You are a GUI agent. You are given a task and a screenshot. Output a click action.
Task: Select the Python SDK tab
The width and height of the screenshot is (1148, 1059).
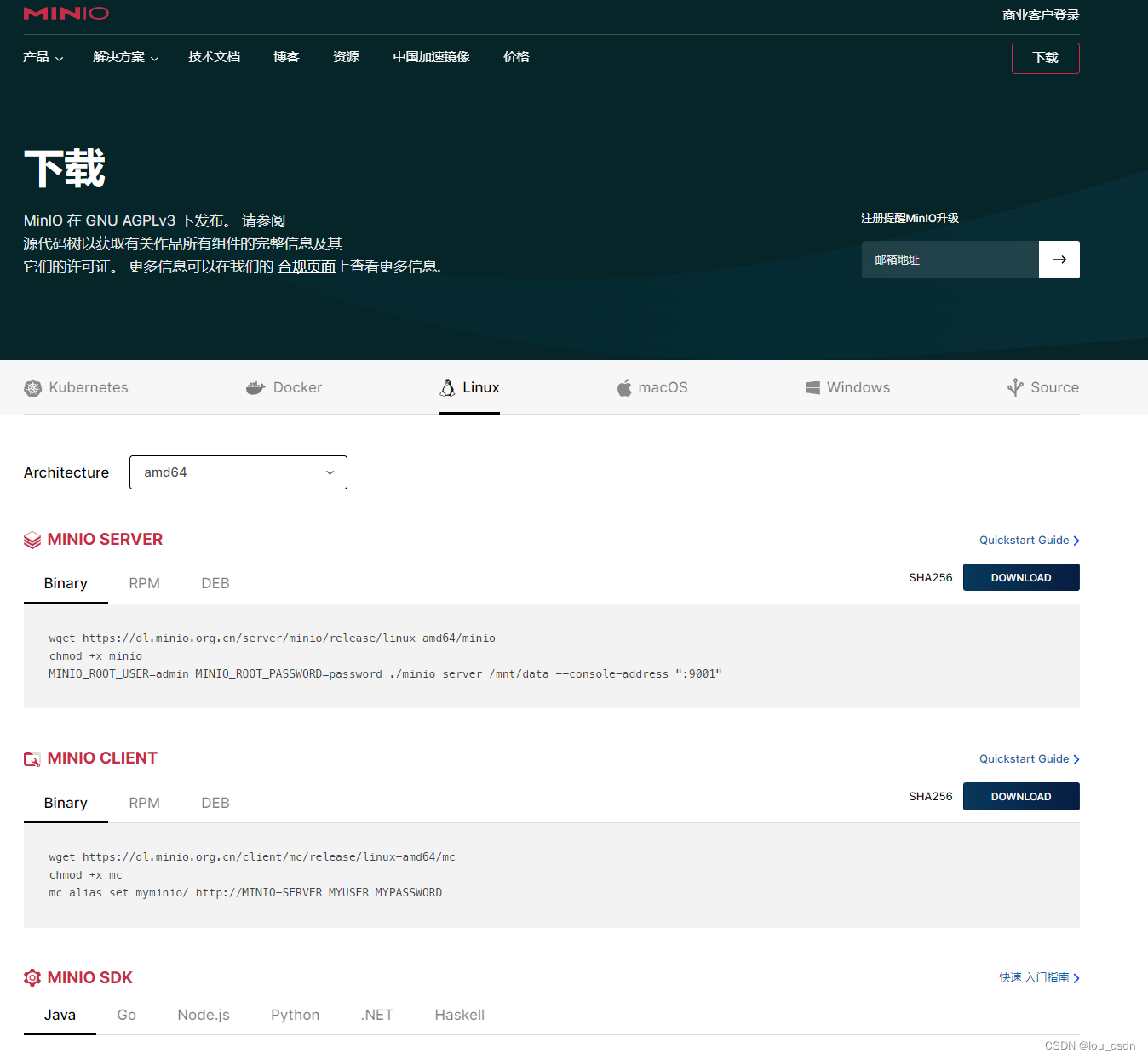click(x=296, y=1015)
